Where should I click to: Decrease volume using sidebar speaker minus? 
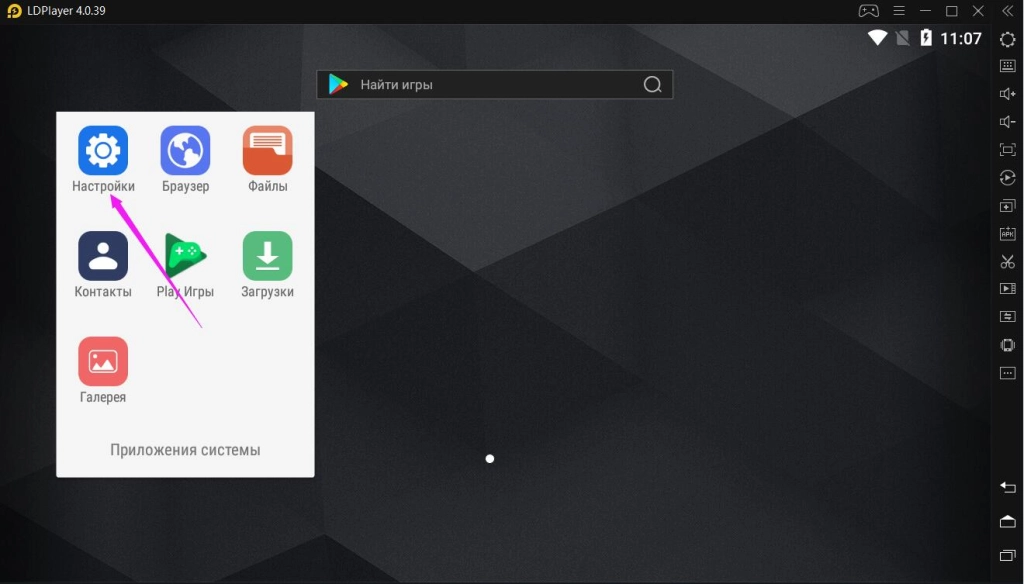pyautogui.click(x=1007, y=122)
